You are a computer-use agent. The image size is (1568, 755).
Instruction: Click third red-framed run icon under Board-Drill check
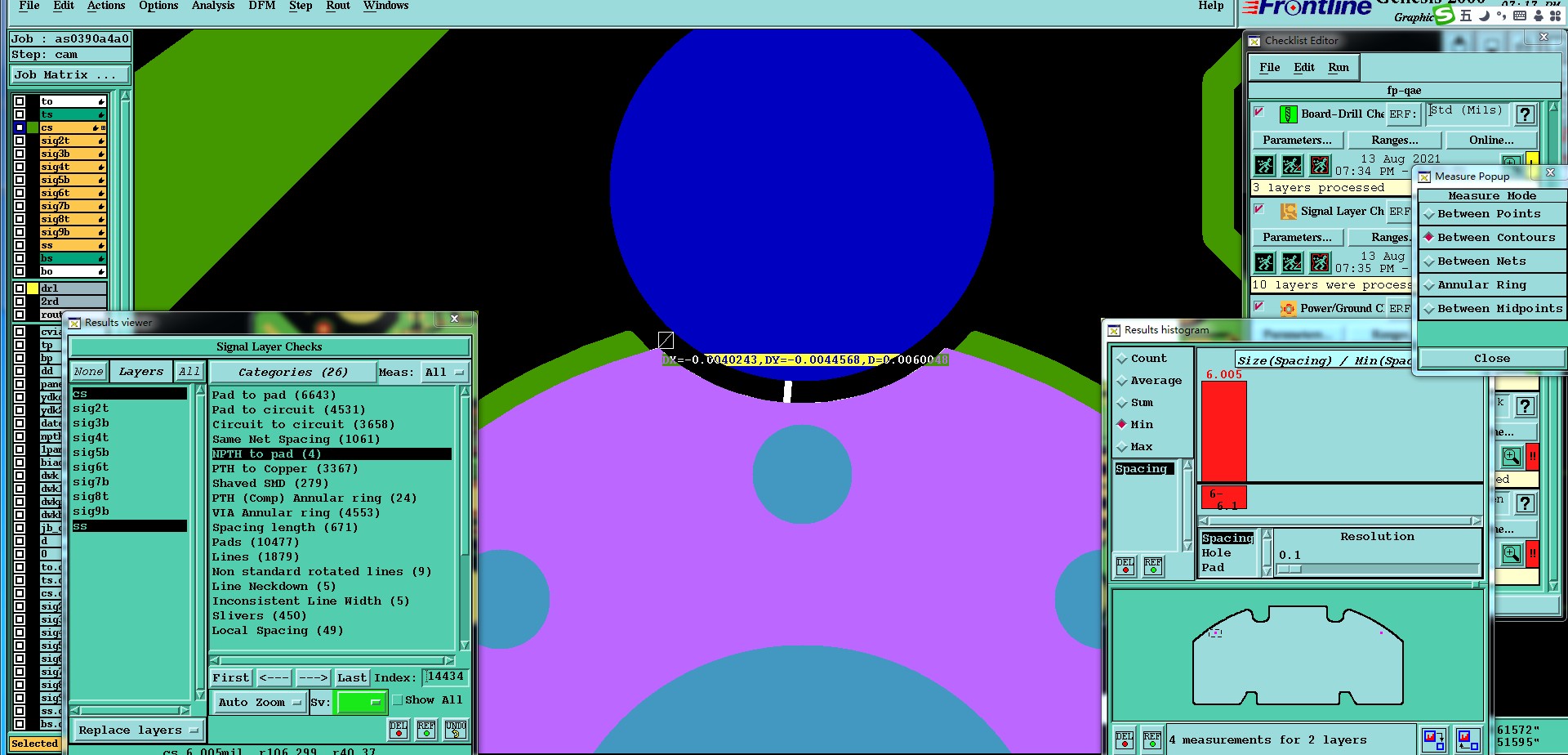point(1320,166)
